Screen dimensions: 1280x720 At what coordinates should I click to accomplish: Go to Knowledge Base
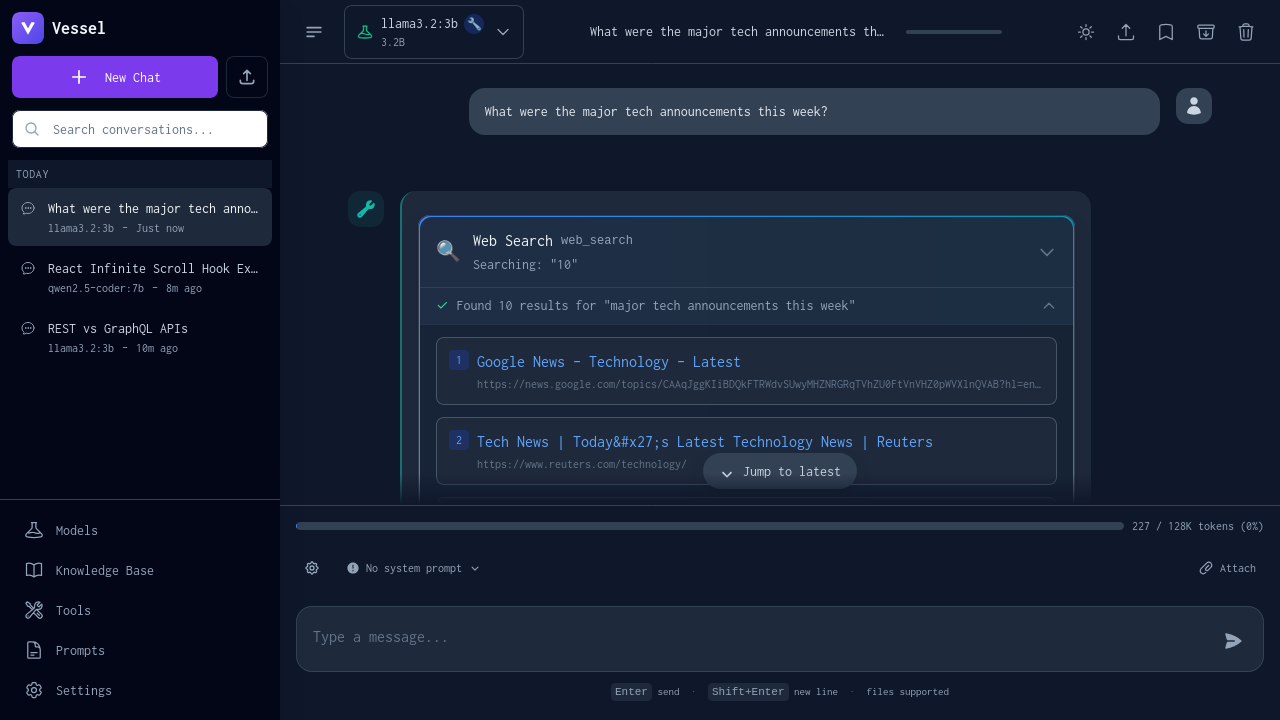tap(104, 570)
